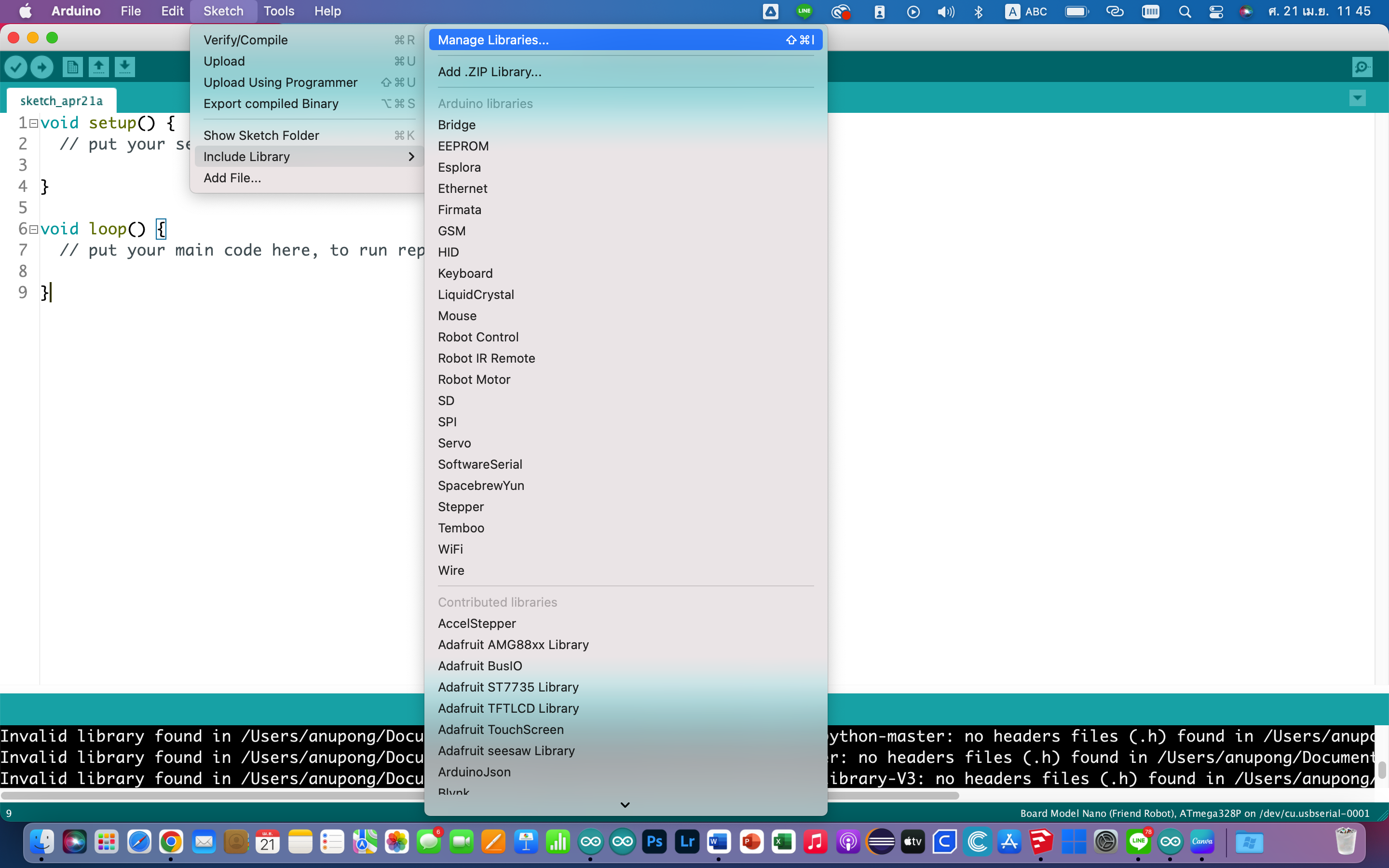This screenshot has height=868, width=1389.
Task: Launch Google Chrome from the Dock
Action: tap(171, 841)
